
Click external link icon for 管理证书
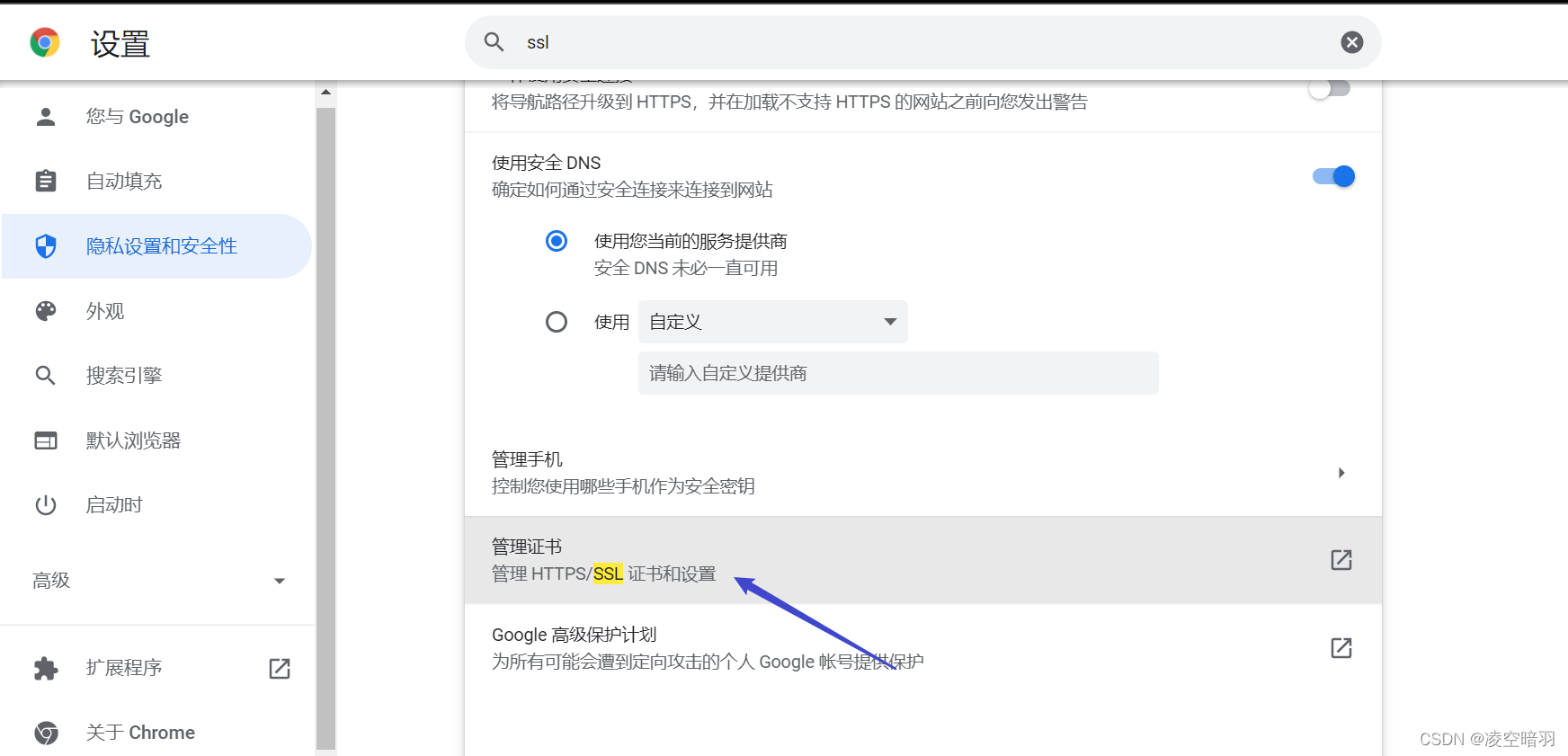(x=1341, y=560)
